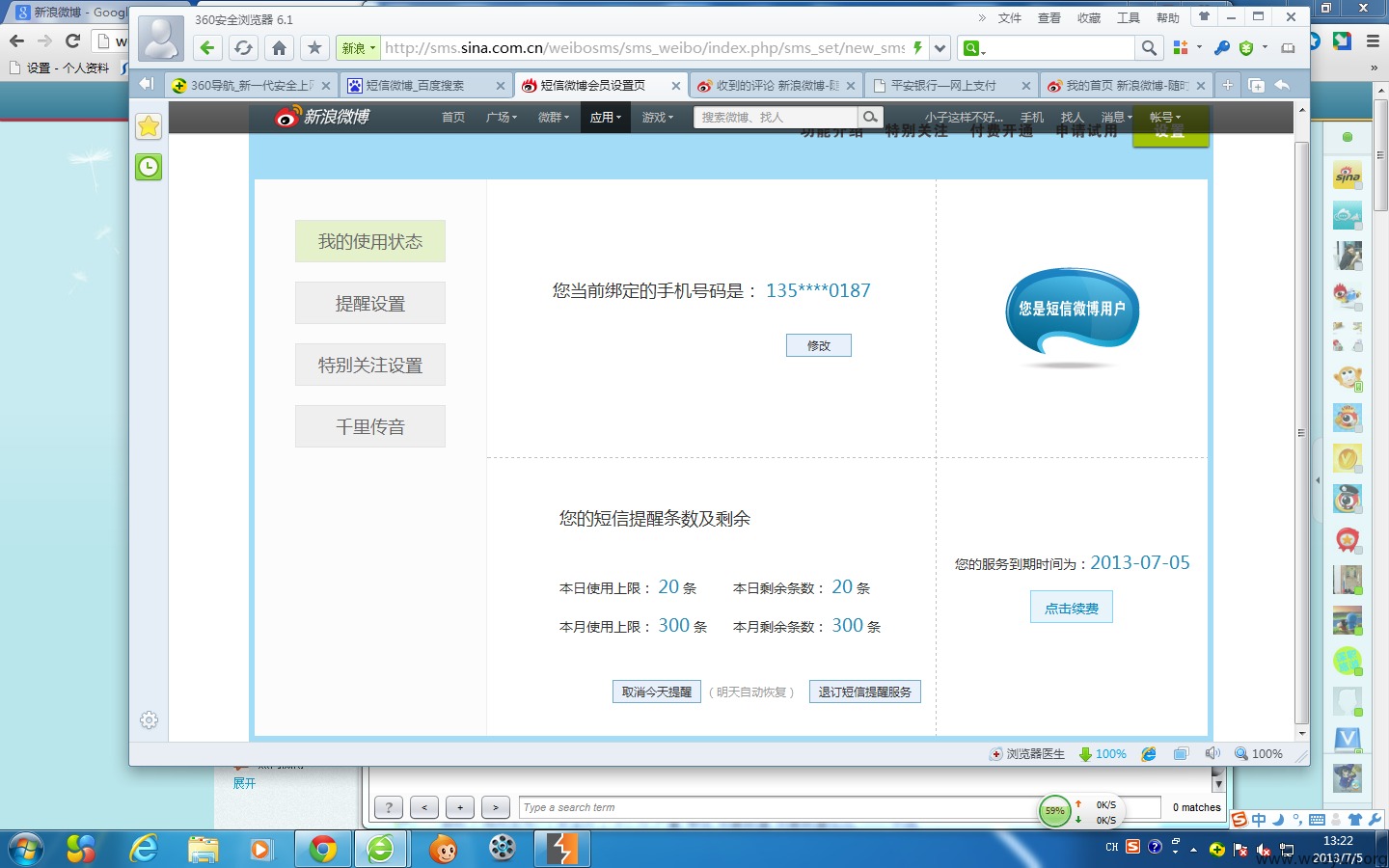Screen dimensions: 1389x868
Task: Click the green download accelerator 100%
Action: [1103, 754]
